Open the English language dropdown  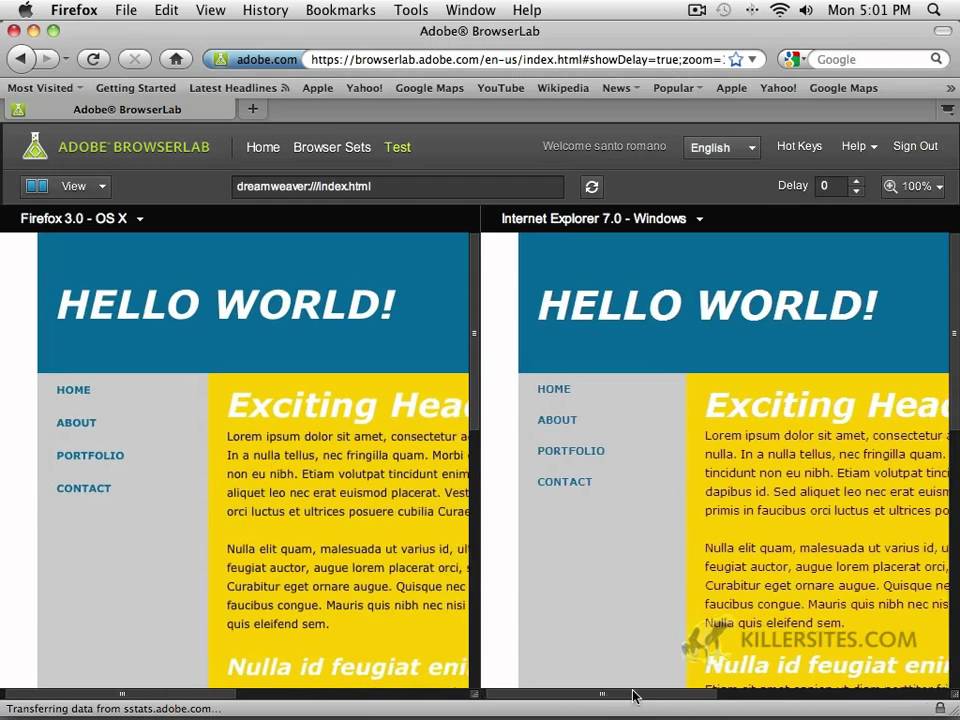coord(722,148)
